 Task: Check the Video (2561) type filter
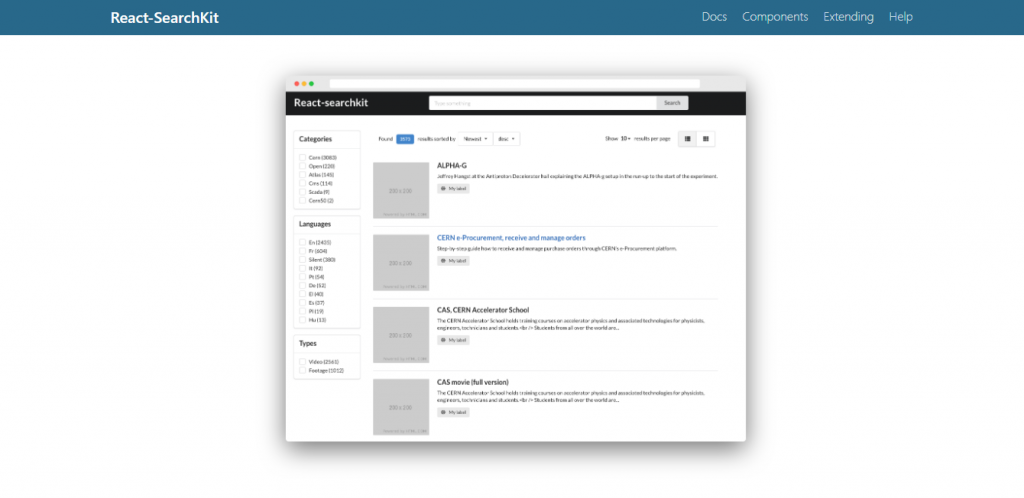(x=302, y=362)
